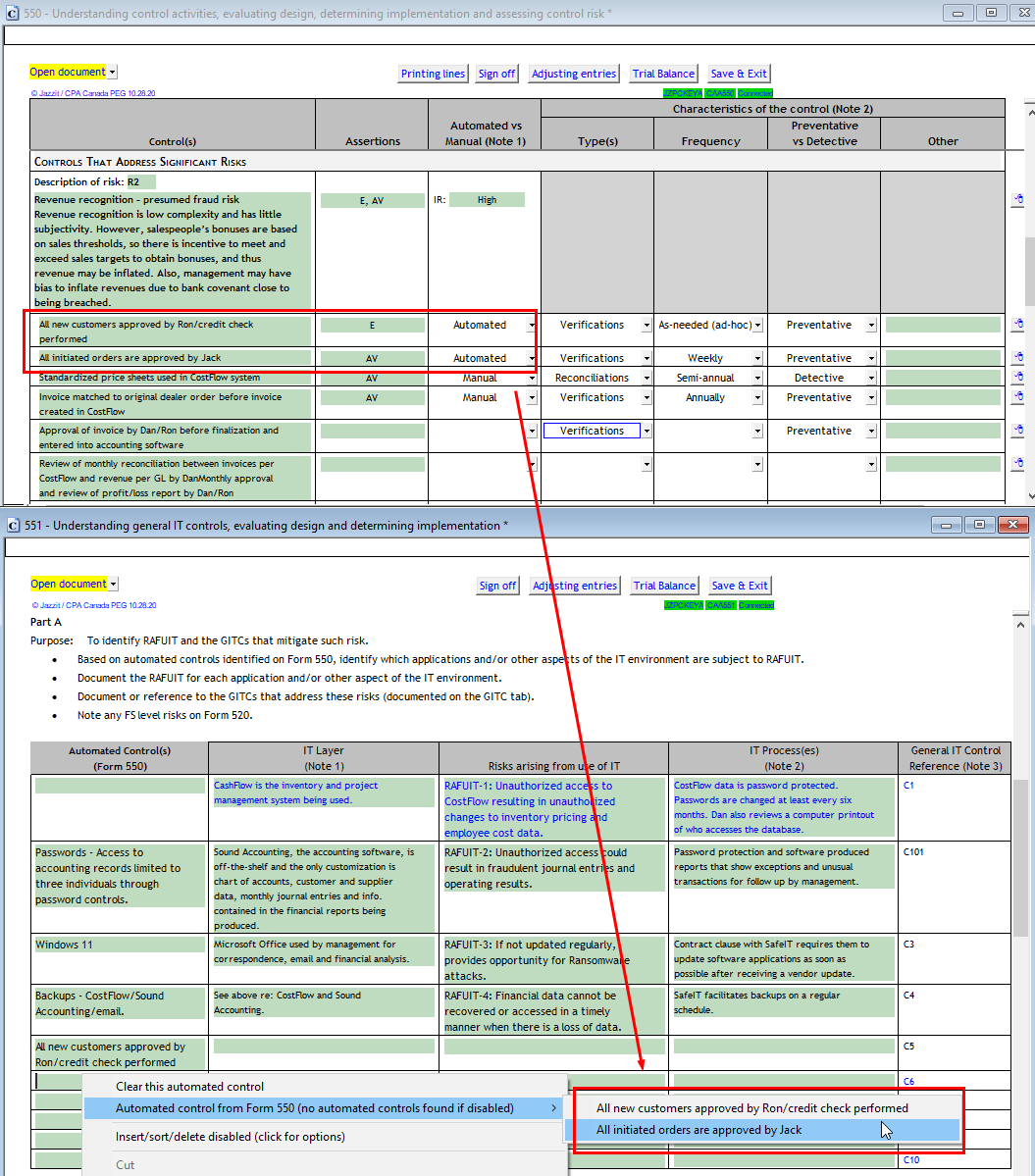Expand Manual dropdown for 'Invoice matched' row
The image size is (1035, 1176).
pyautogui.click(x=532, y=397)
